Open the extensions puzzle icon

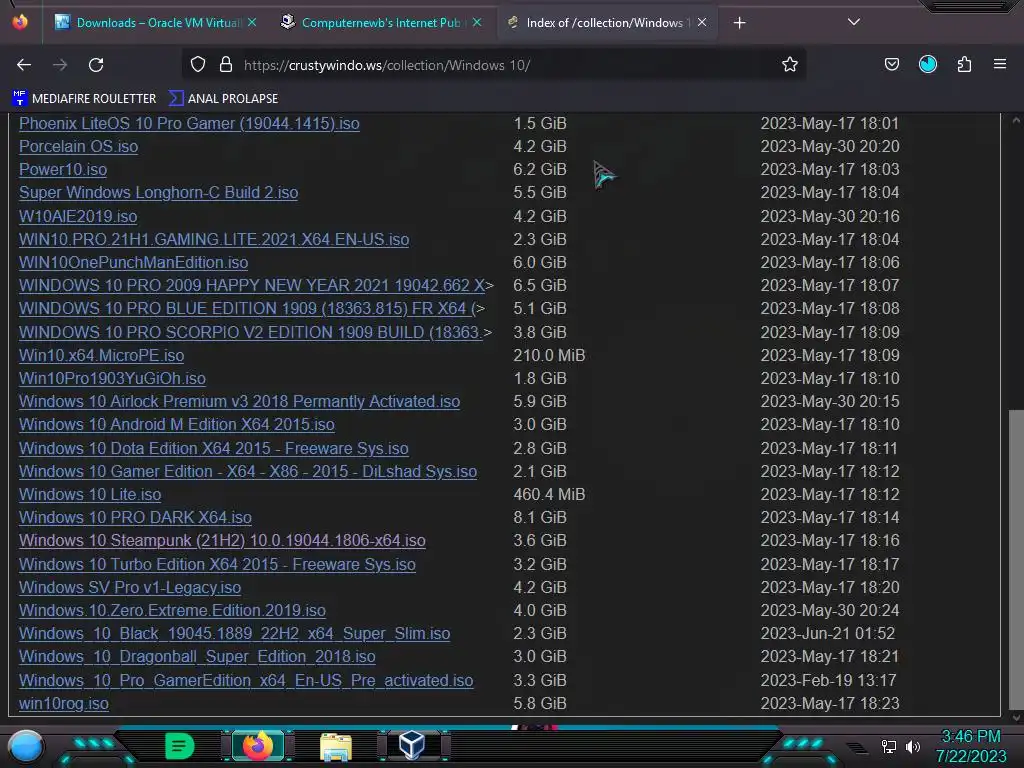click(x=964, y=65)
